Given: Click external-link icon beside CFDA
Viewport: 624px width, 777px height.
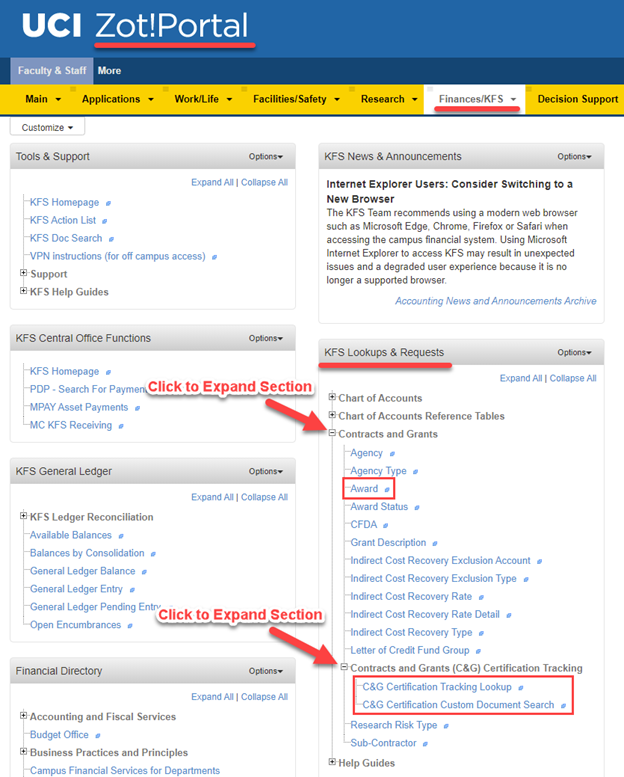Looking at the screenshot, I should pyautogui.click(x=386, y=525).
